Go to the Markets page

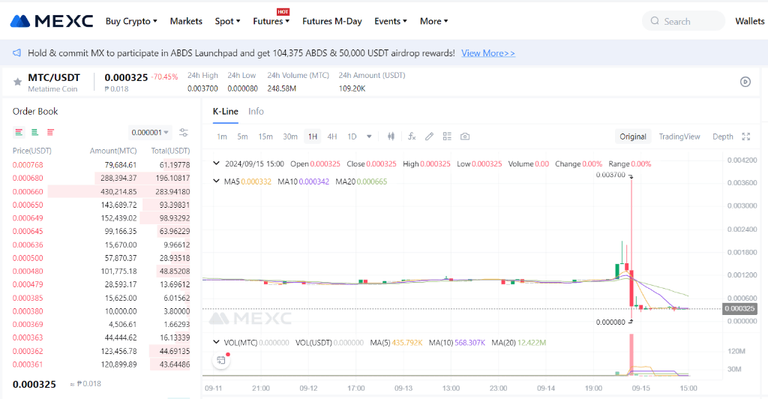(x=186, y=21)
